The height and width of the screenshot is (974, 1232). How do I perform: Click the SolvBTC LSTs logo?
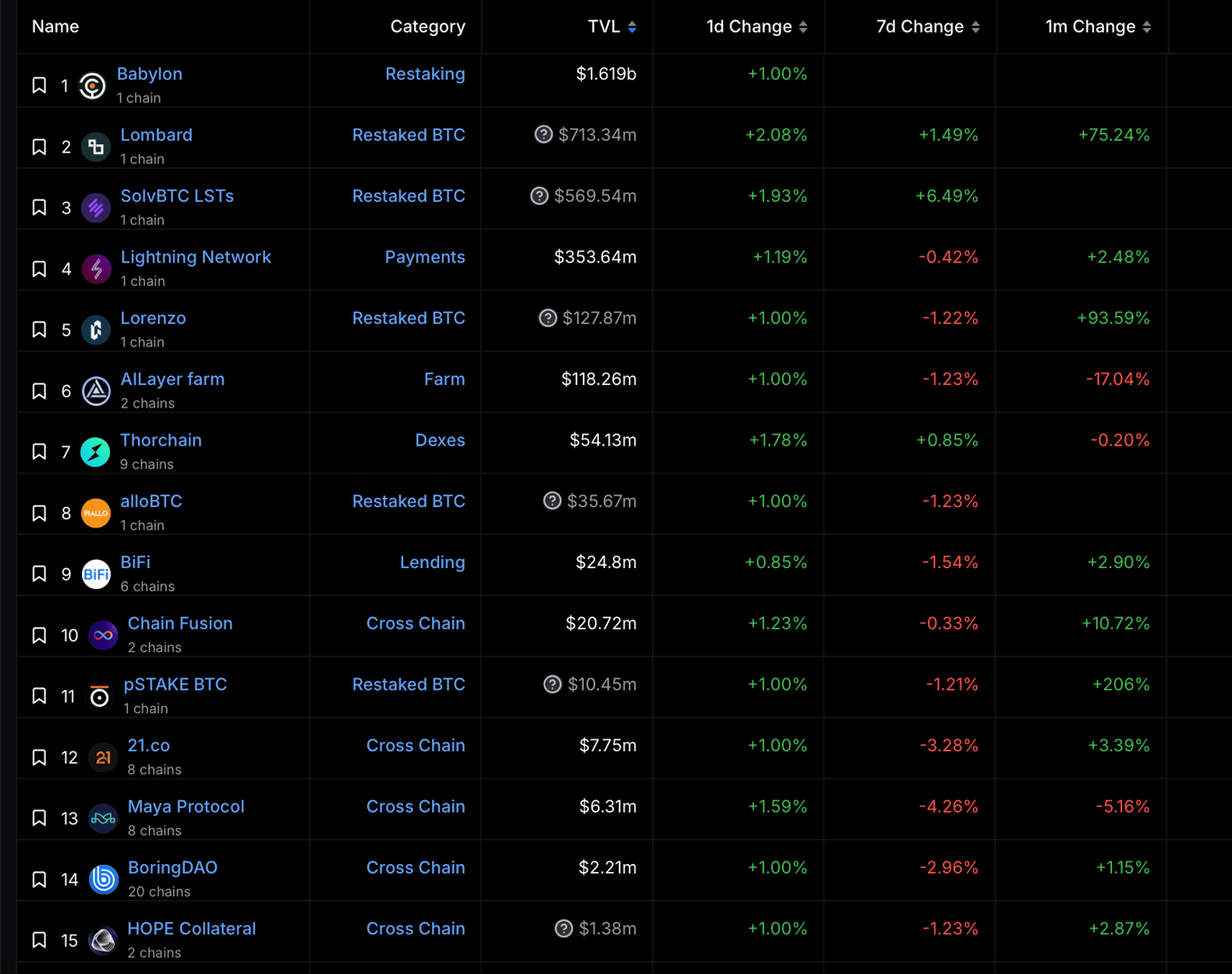pyautogui.click(x=97, y=207)
